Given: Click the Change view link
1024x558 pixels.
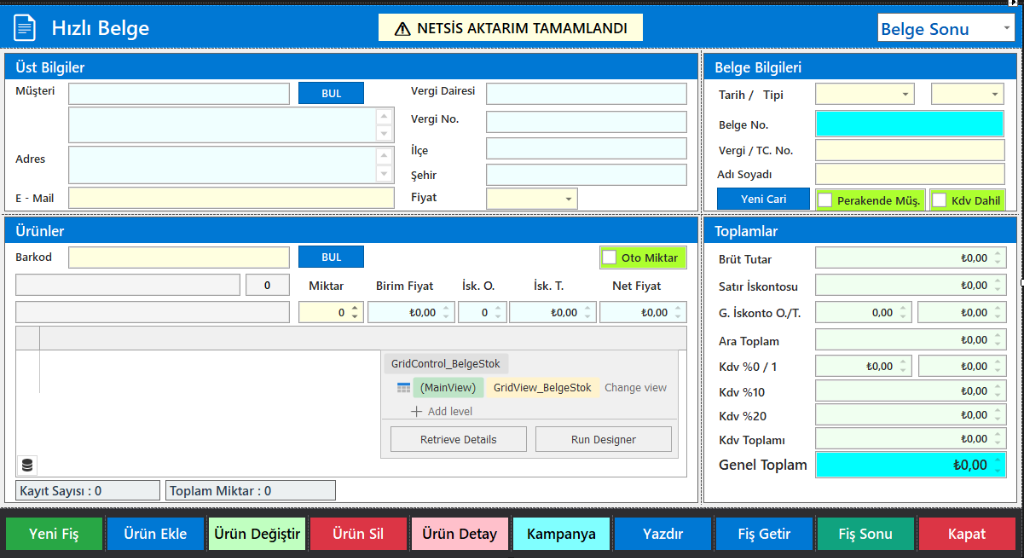Looking at the screenshot, I should 635,387.
